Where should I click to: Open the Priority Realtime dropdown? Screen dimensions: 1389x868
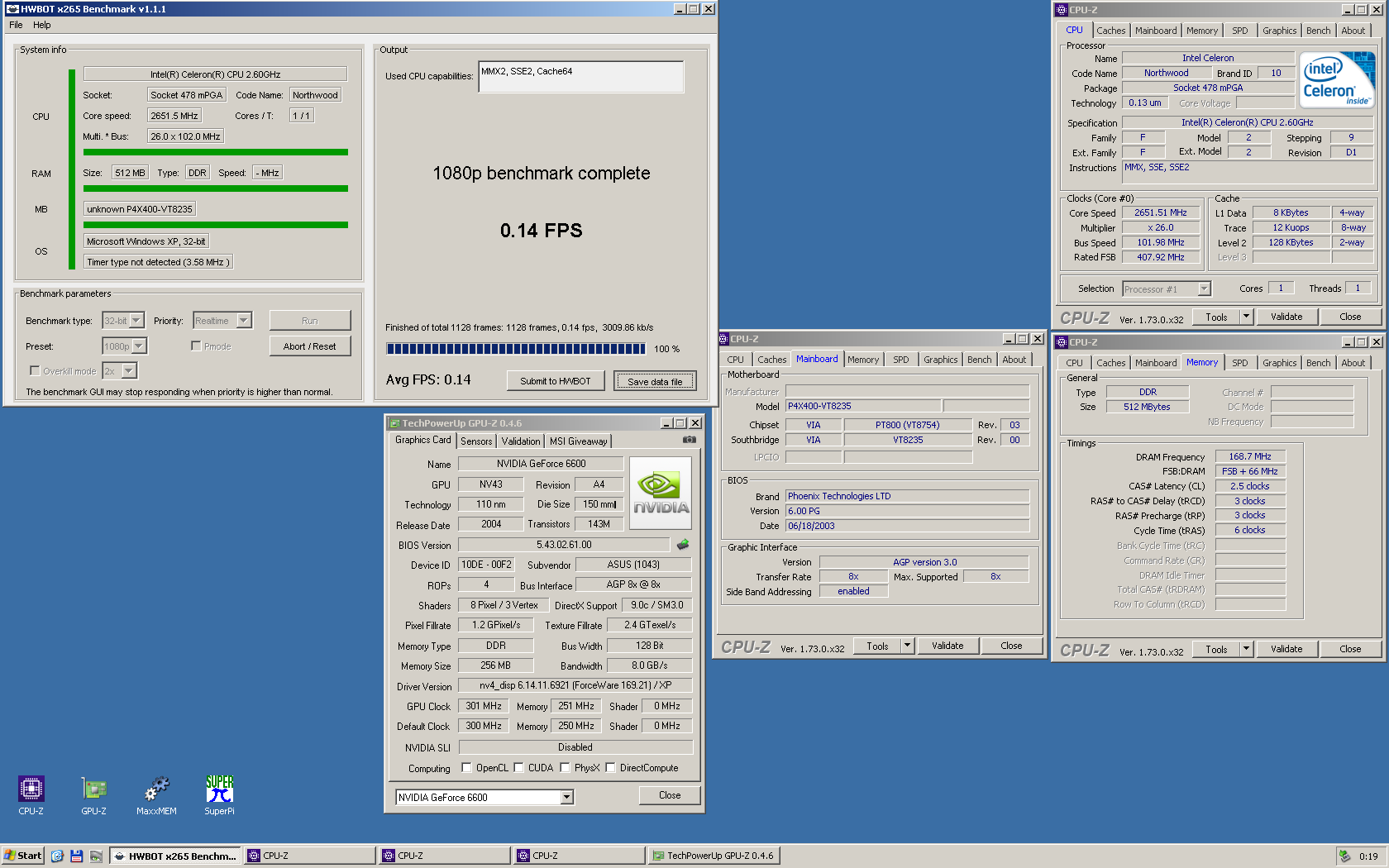pyautogui.click(x=244, y=320)
